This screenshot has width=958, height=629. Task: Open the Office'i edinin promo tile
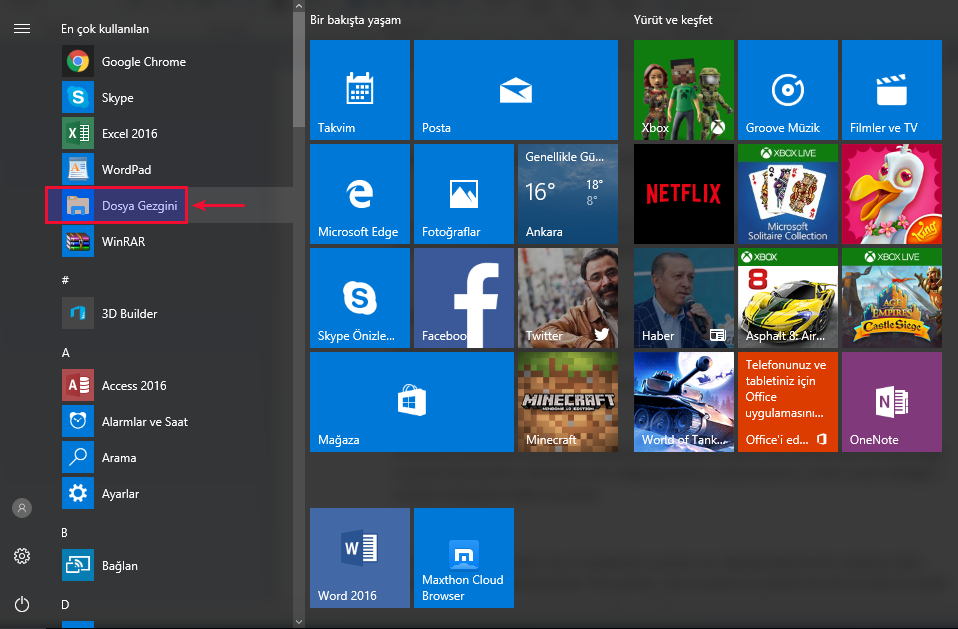788,402
